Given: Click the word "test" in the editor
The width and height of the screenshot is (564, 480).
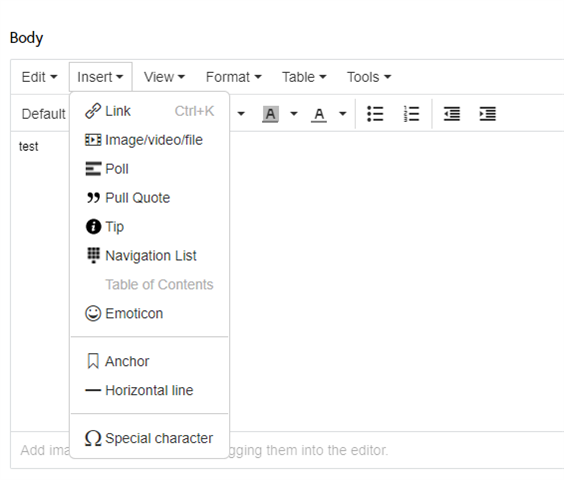Looking at the screenshot, I should point(28,146).
